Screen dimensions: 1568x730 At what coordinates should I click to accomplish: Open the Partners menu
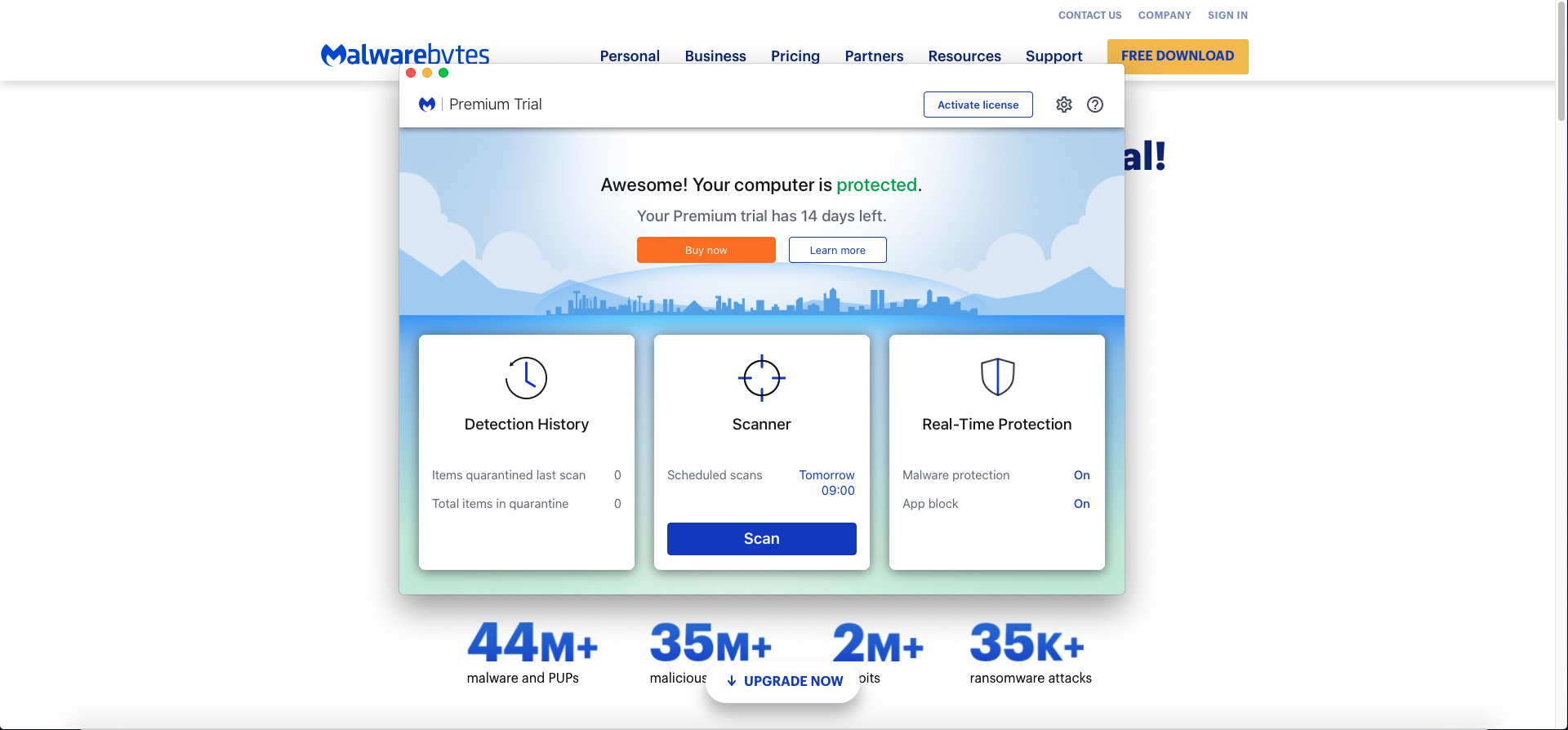tap(874, 56)
